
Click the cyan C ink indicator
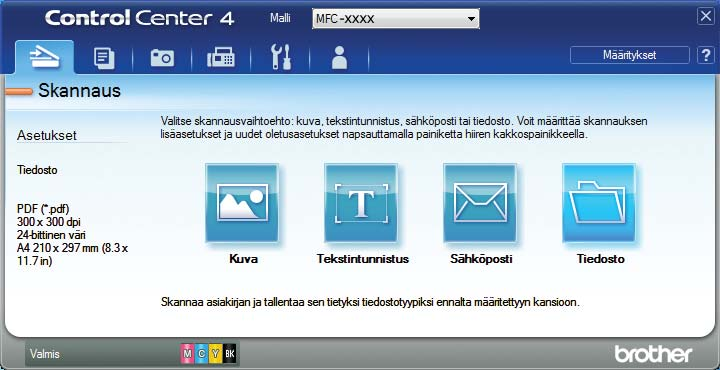click(201, 354)
